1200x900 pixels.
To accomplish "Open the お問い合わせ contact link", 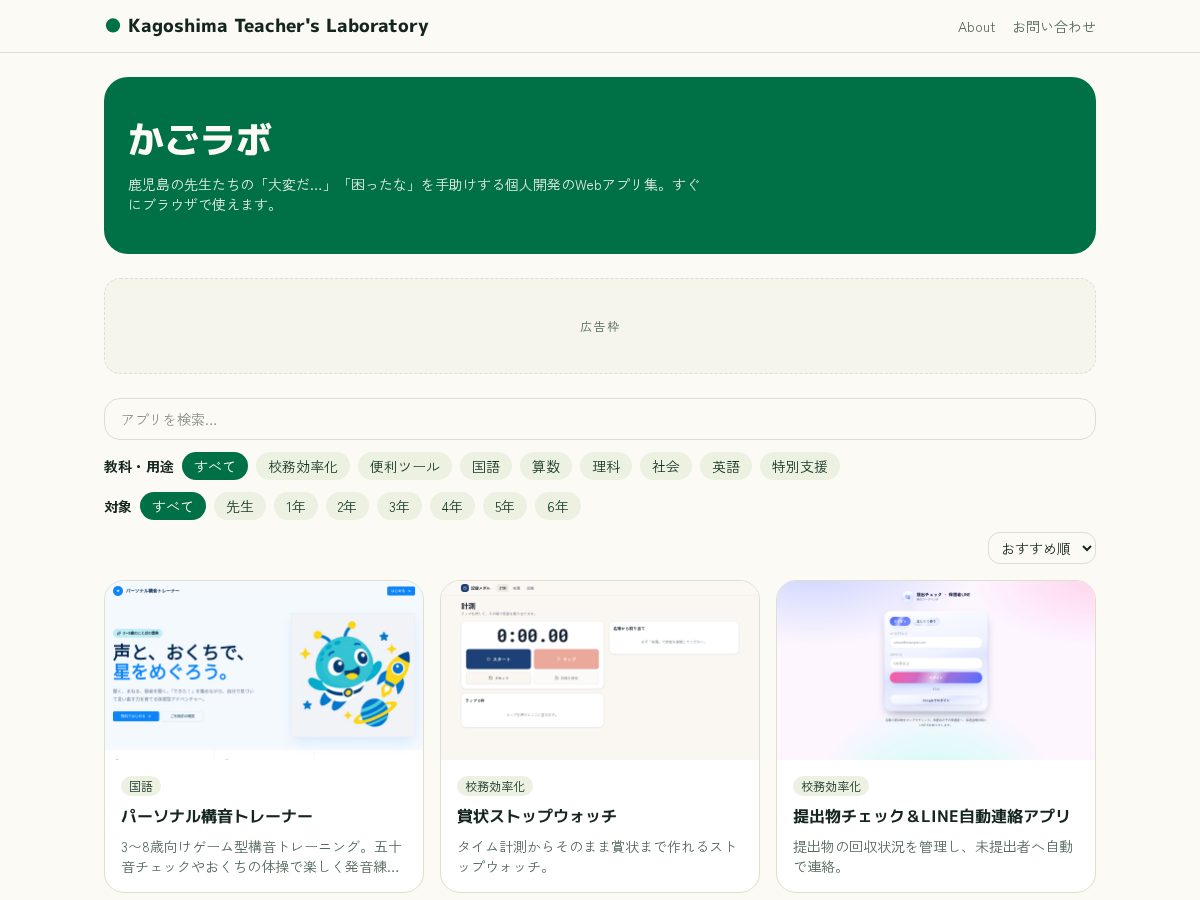I will coord(1054,27).
